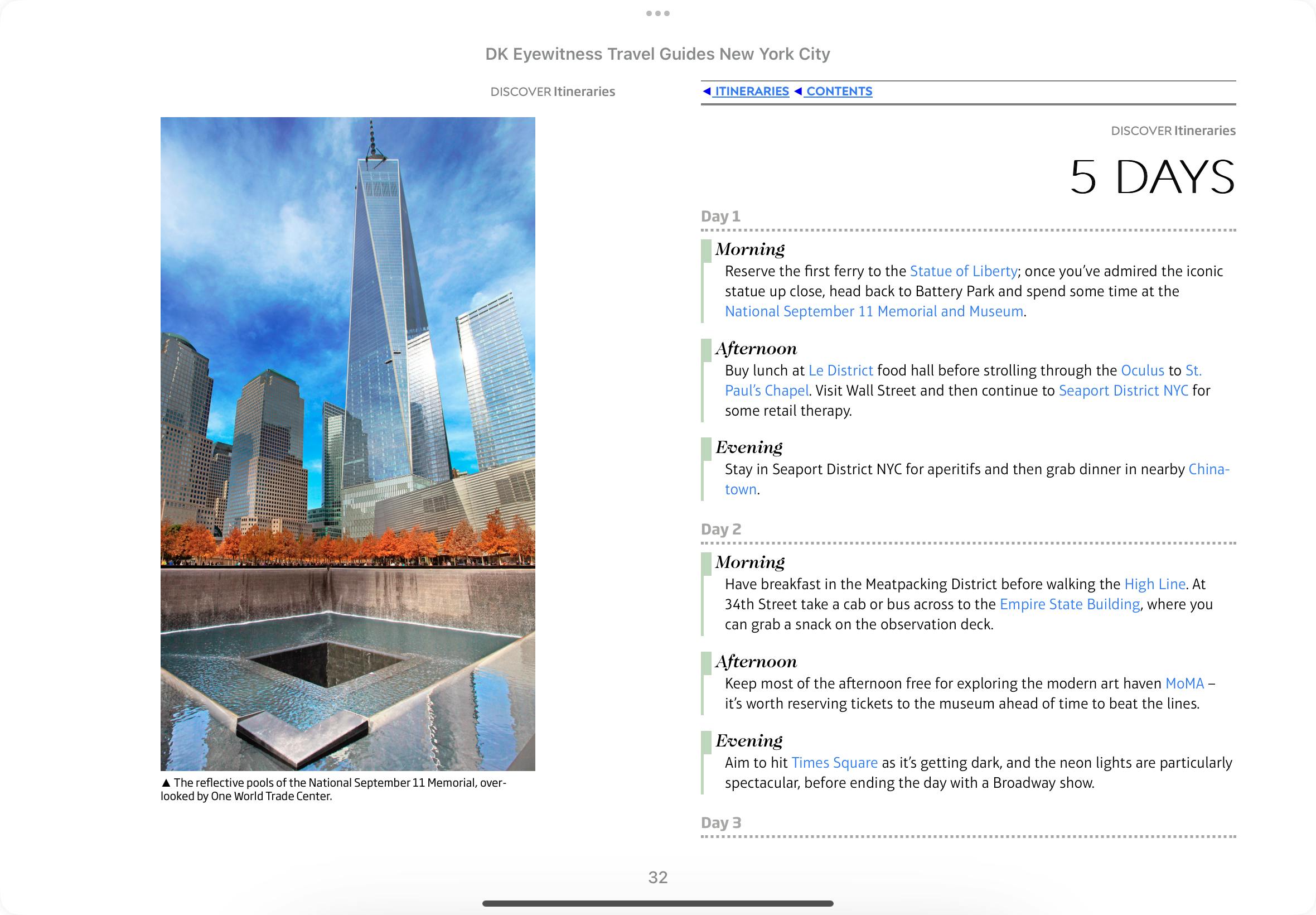Follow National September 11 Memorial and Museum link
The image size is (1316, 915).
pyautogui.click(x=874, y=311)
